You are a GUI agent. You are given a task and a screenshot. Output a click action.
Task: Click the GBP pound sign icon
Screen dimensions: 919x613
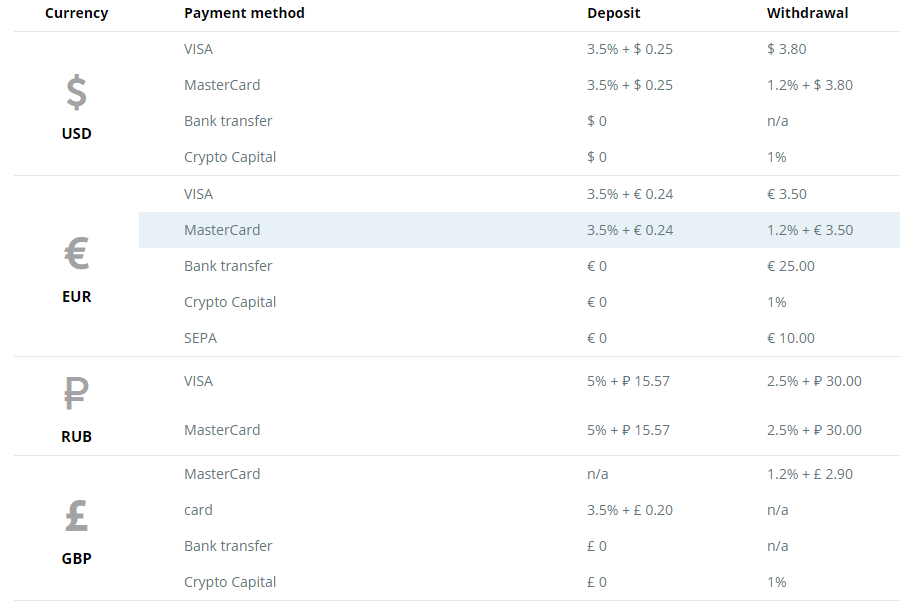tap(76, 516)
